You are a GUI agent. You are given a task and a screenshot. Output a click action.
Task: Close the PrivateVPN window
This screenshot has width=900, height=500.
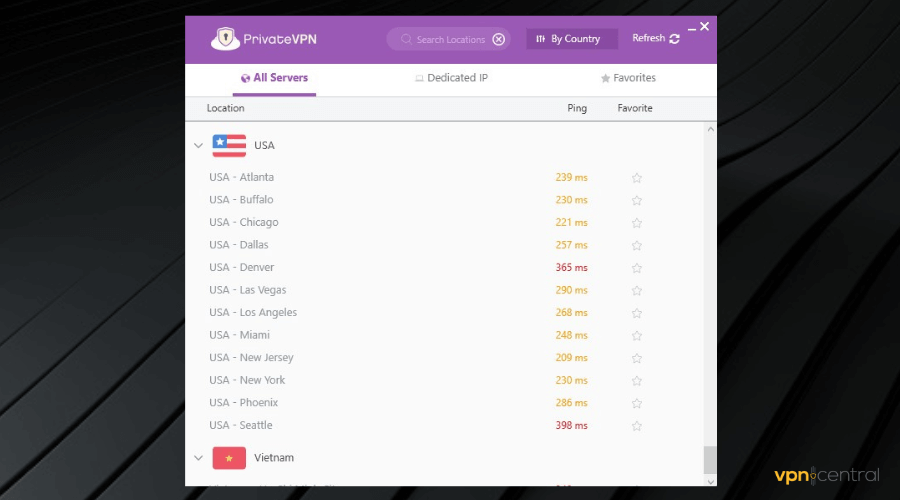click(705, 26)
